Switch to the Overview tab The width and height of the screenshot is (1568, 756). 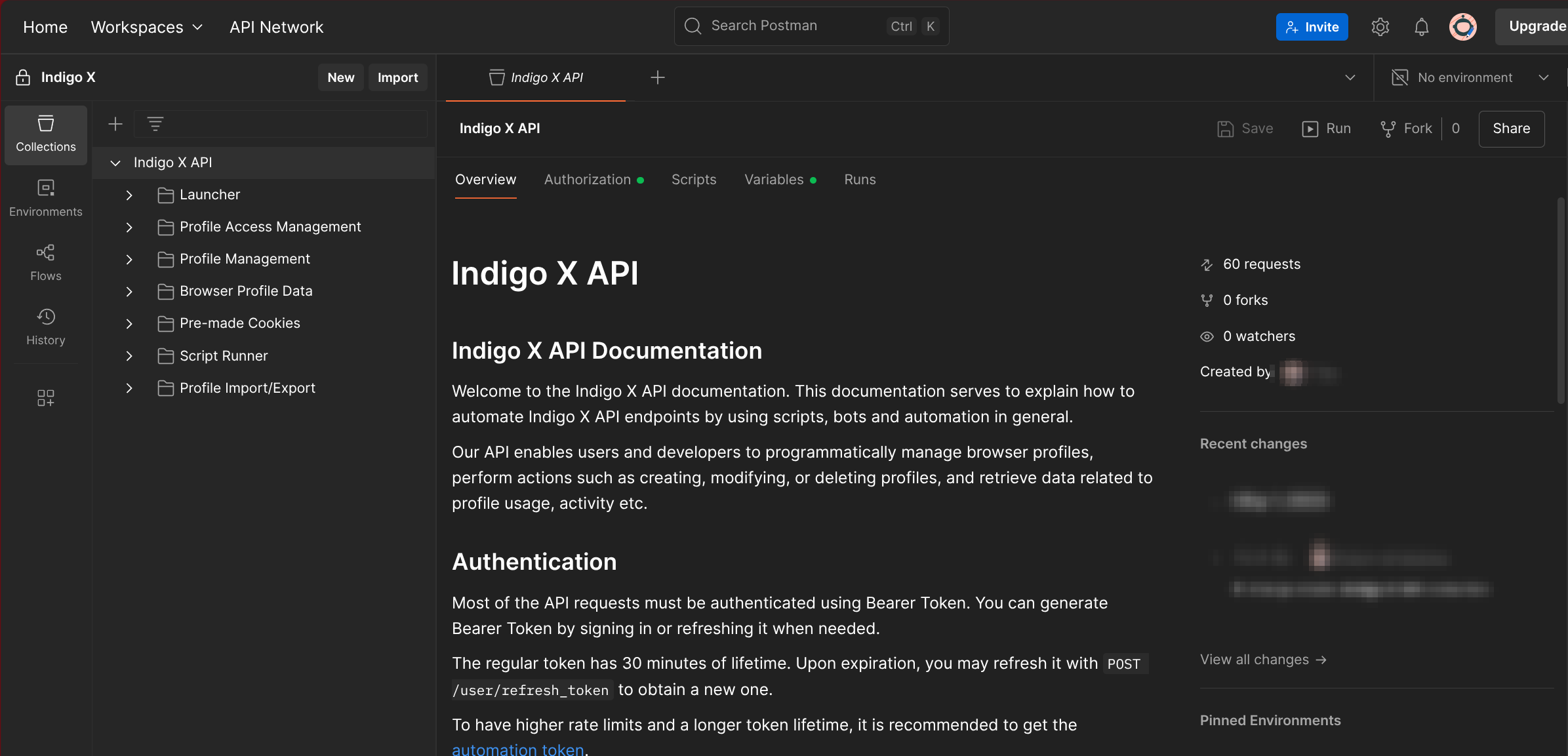[485, 180]
